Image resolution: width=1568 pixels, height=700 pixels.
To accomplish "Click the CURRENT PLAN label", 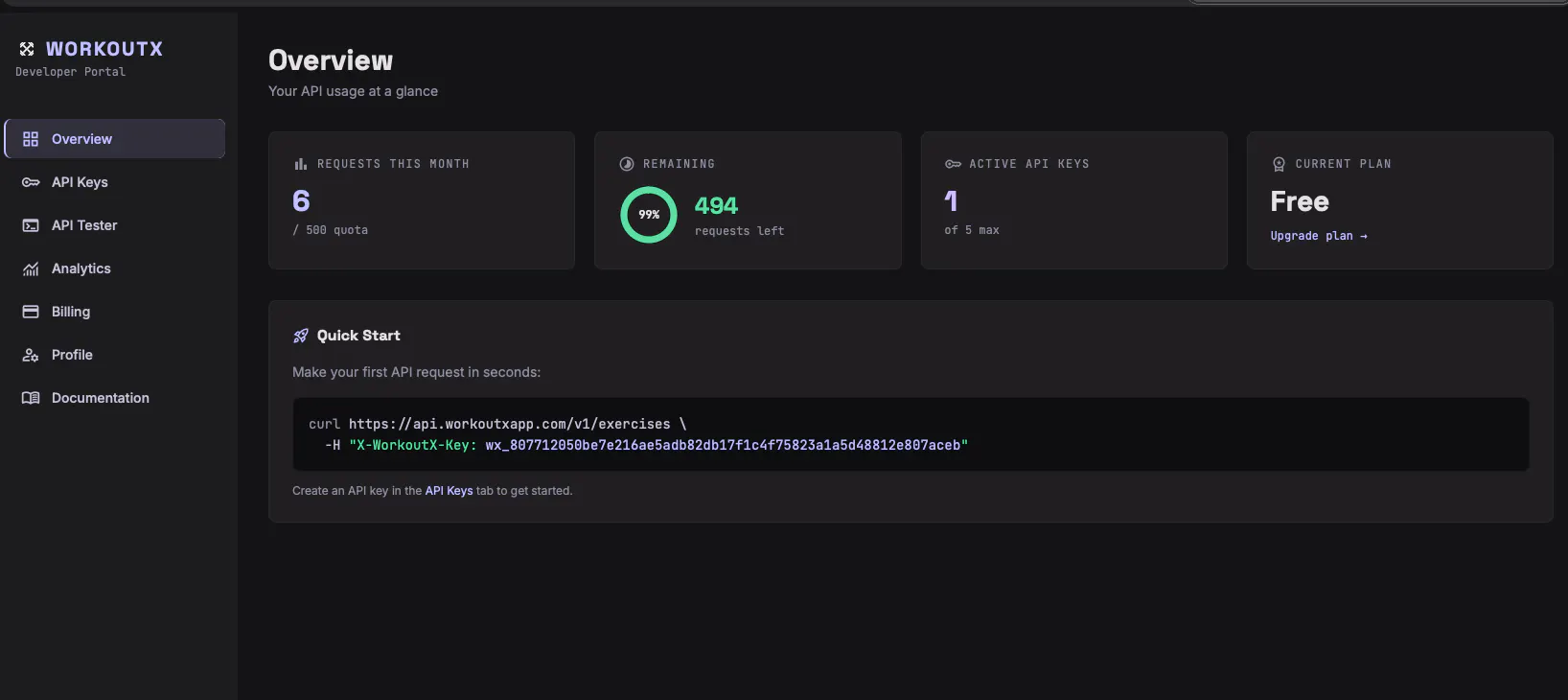I will [1343, 164].
